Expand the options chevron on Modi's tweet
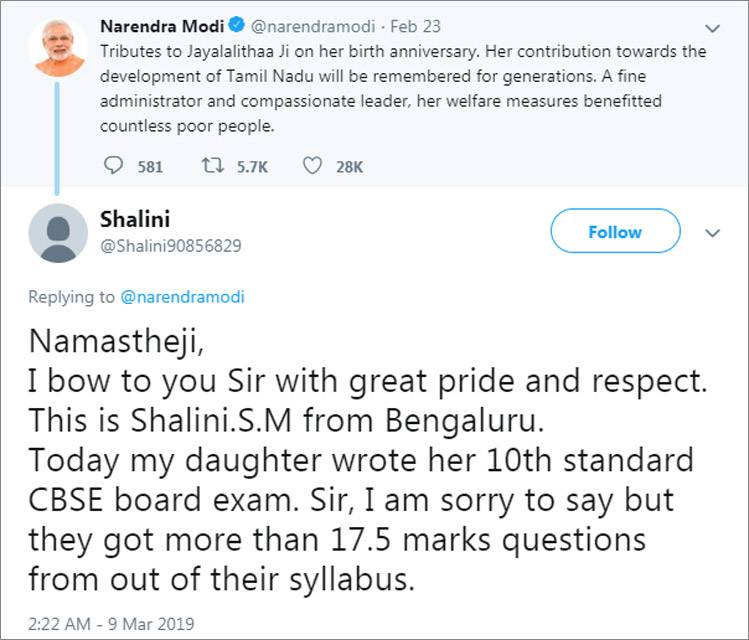749x640 pixels. click(713, 27)
